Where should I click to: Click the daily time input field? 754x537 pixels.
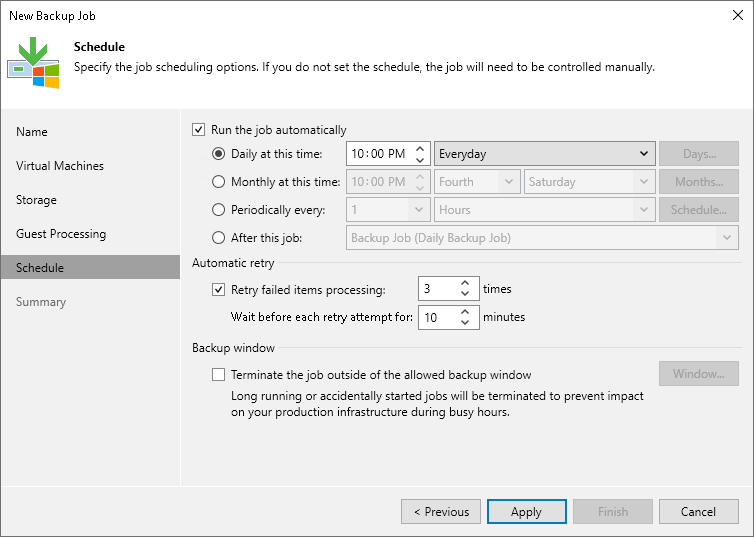point(378,154)
